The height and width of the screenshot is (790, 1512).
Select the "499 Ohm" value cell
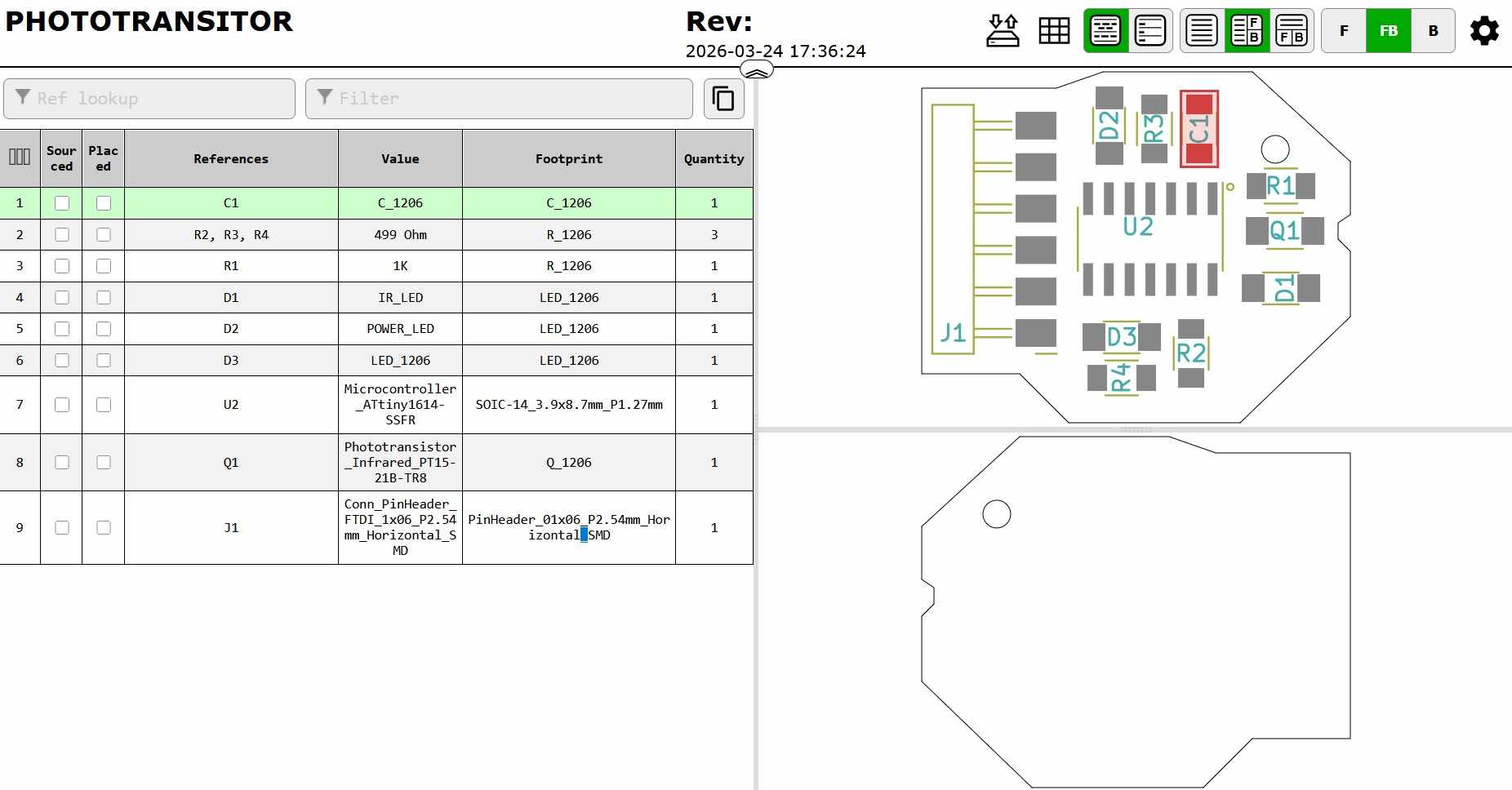click(400, 235)
